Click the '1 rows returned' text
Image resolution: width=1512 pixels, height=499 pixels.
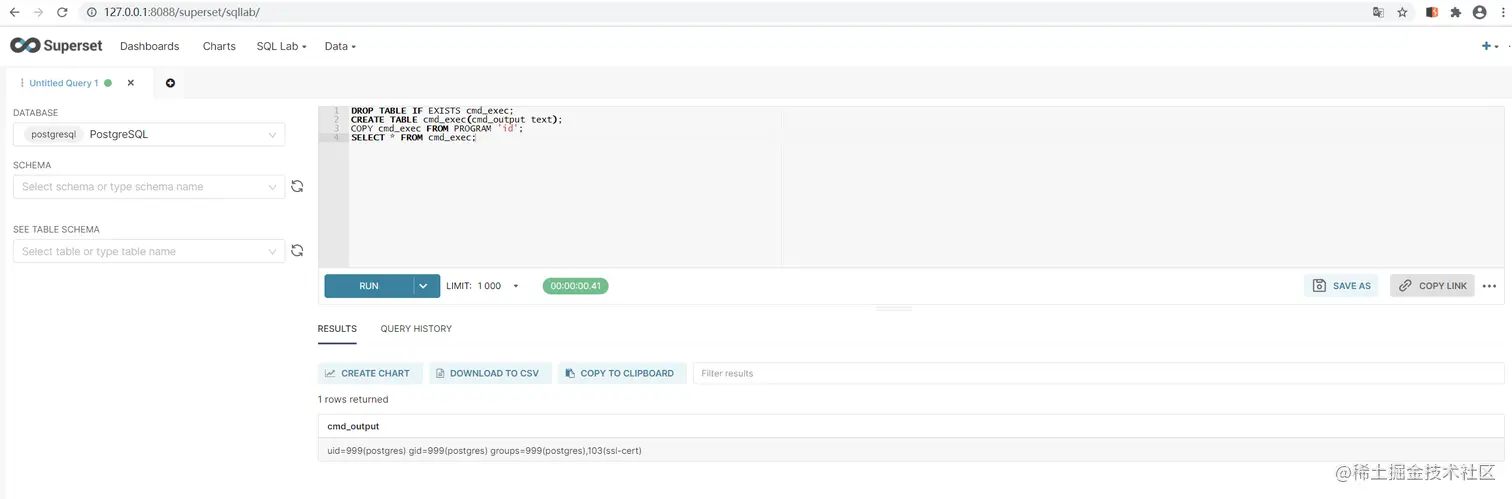tap(353, 399)
